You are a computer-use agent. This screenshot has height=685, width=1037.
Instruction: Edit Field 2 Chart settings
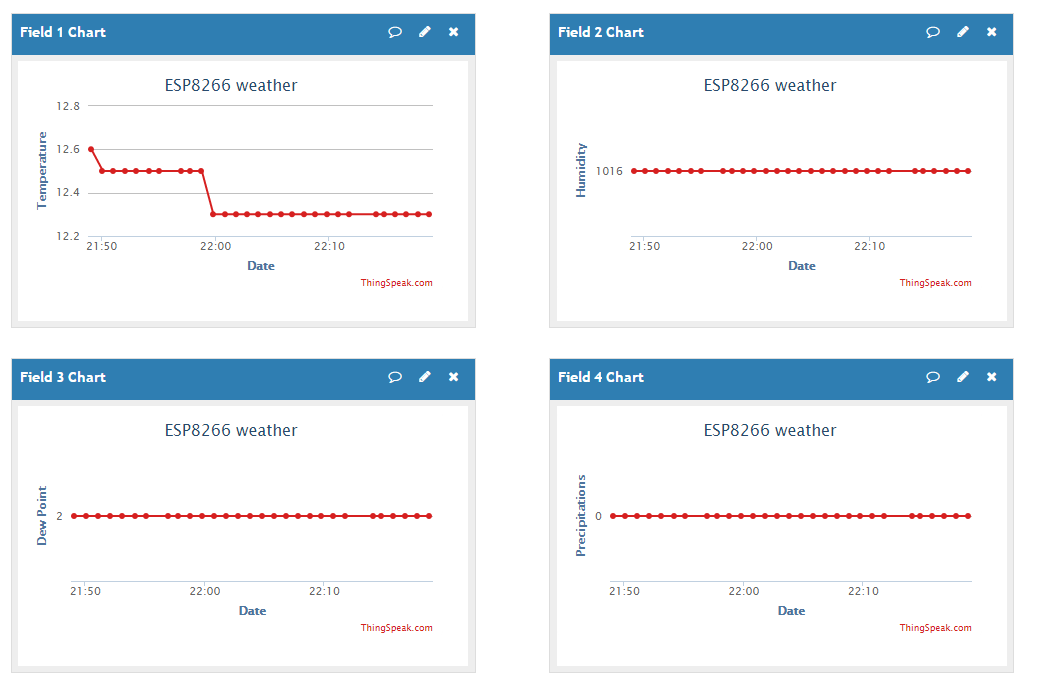(962, 32)
